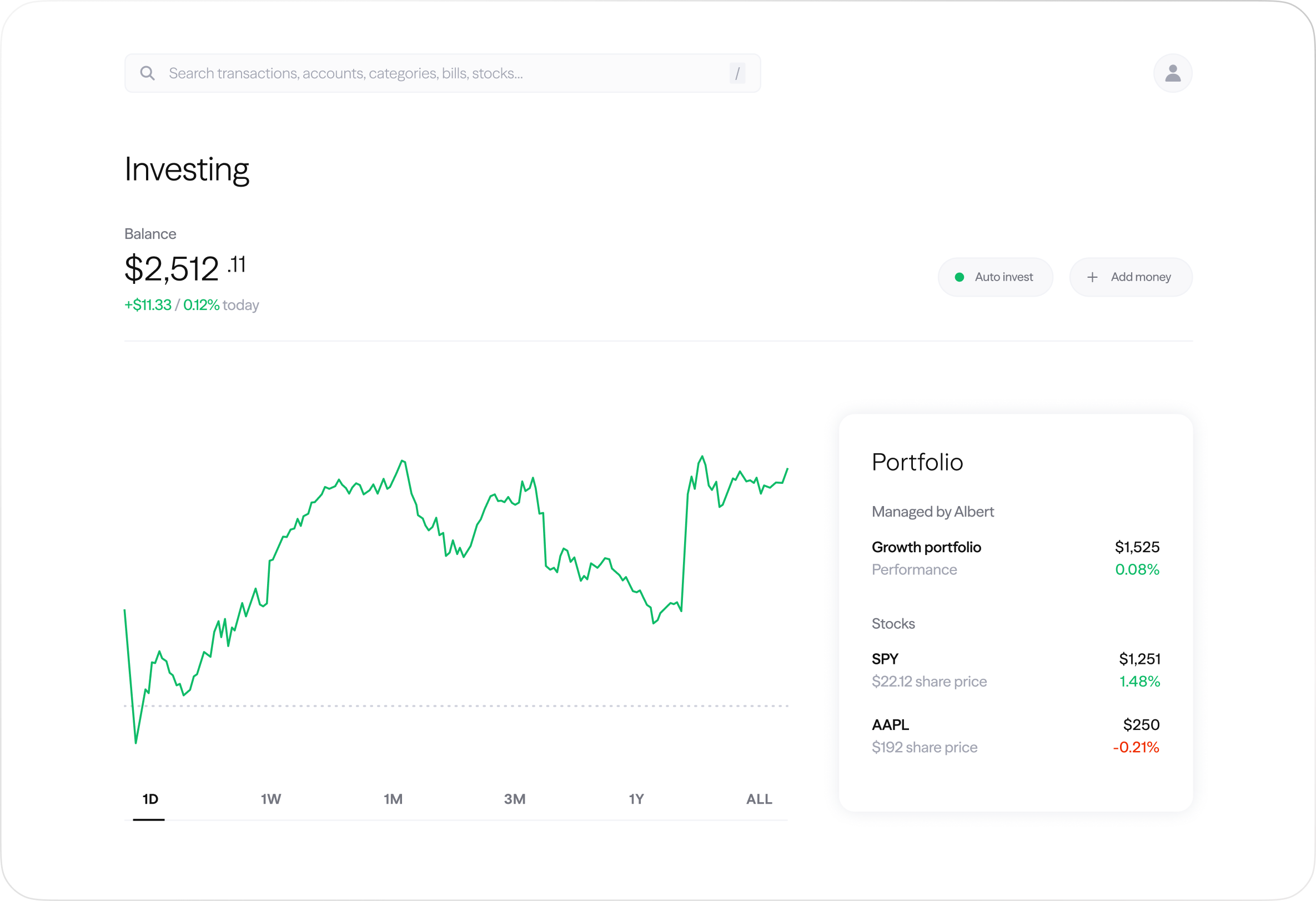The image size is (1316, 901).
Task: Click the magnifying glass search icon
Action: [147, 73]
